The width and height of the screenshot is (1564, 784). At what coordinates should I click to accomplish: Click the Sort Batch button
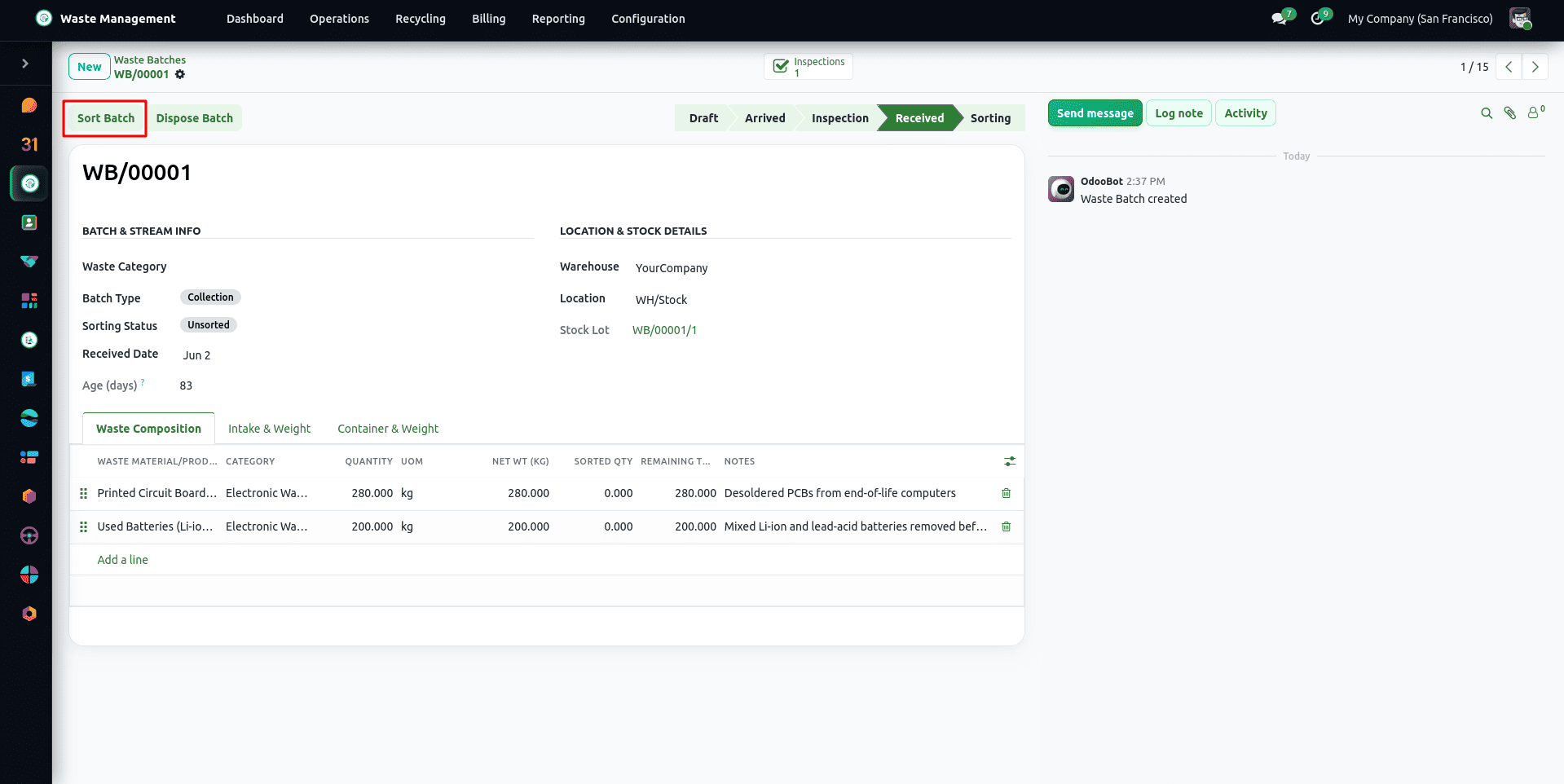click(x=106, y=118)
